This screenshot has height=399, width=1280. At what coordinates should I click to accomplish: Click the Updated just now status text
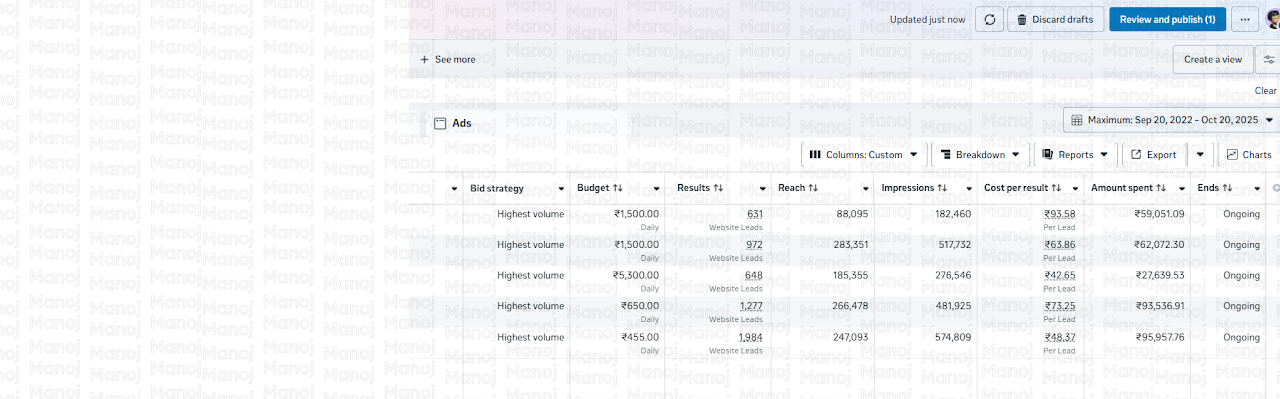928,19
